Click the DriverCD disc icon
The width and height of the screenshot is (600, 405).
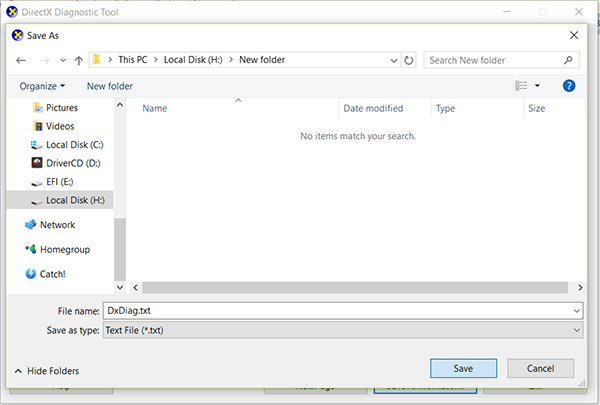point(37,163)
